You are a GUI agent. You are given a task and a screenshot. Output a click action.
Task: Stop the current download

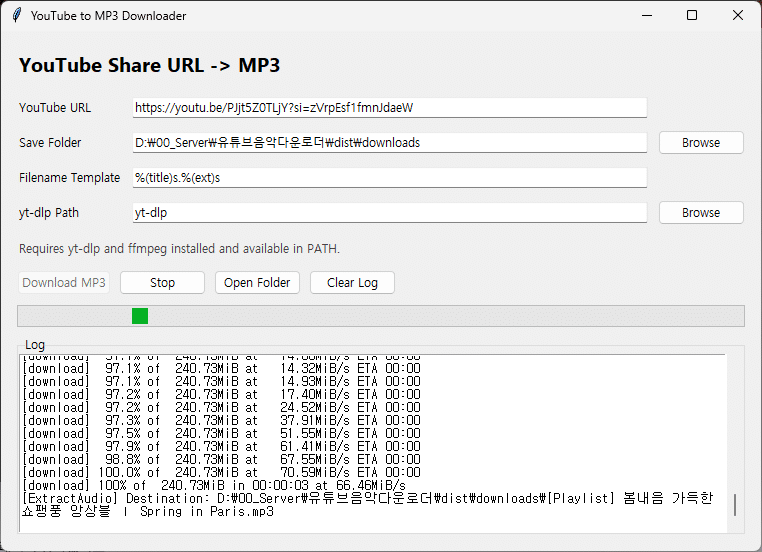pyautogui.click(x=162, y=283)
